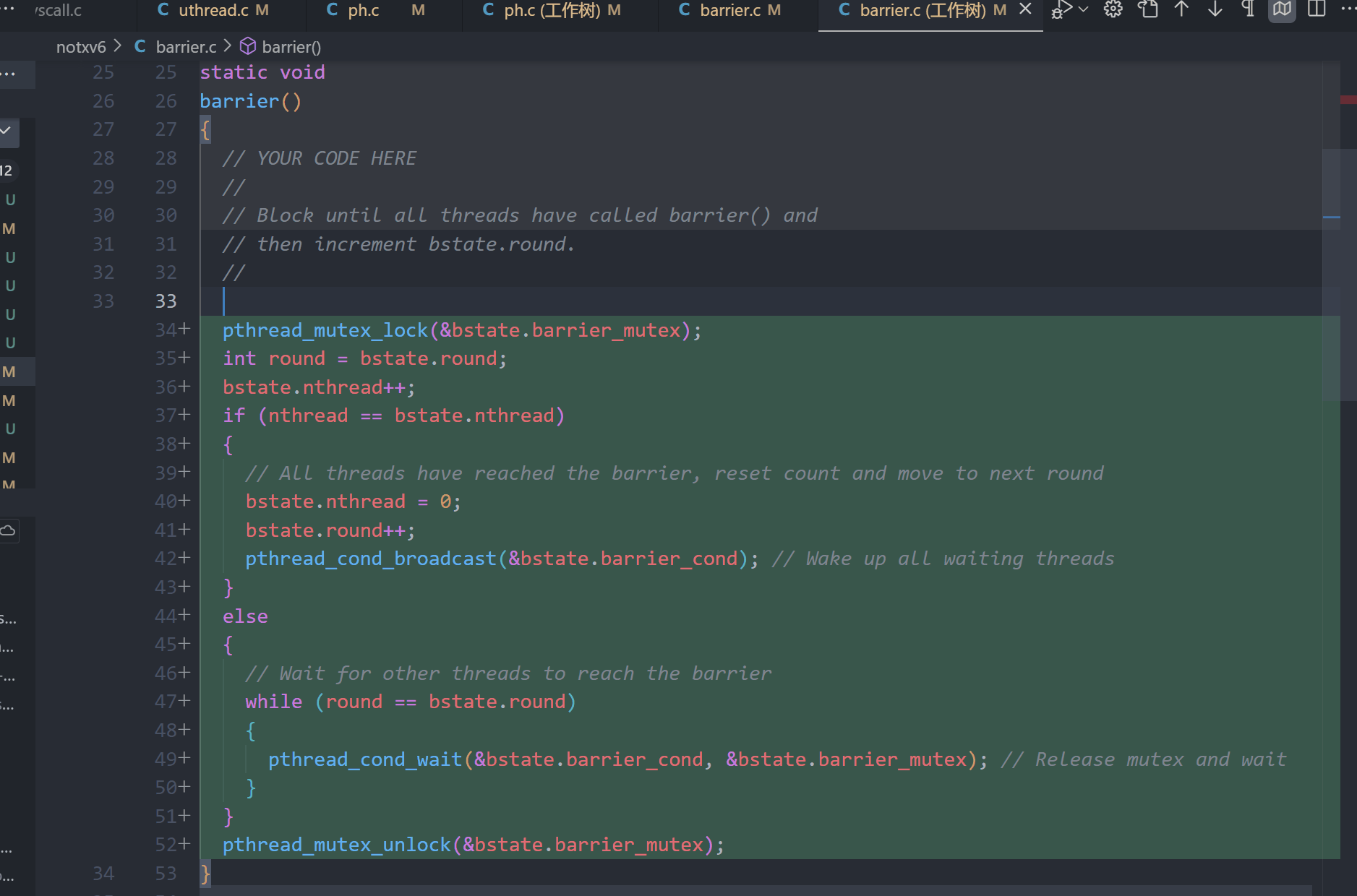This screenshot has width=1357, height=896.
Task: Click the Open File icon in diff toolbar
Action: 1148,9
